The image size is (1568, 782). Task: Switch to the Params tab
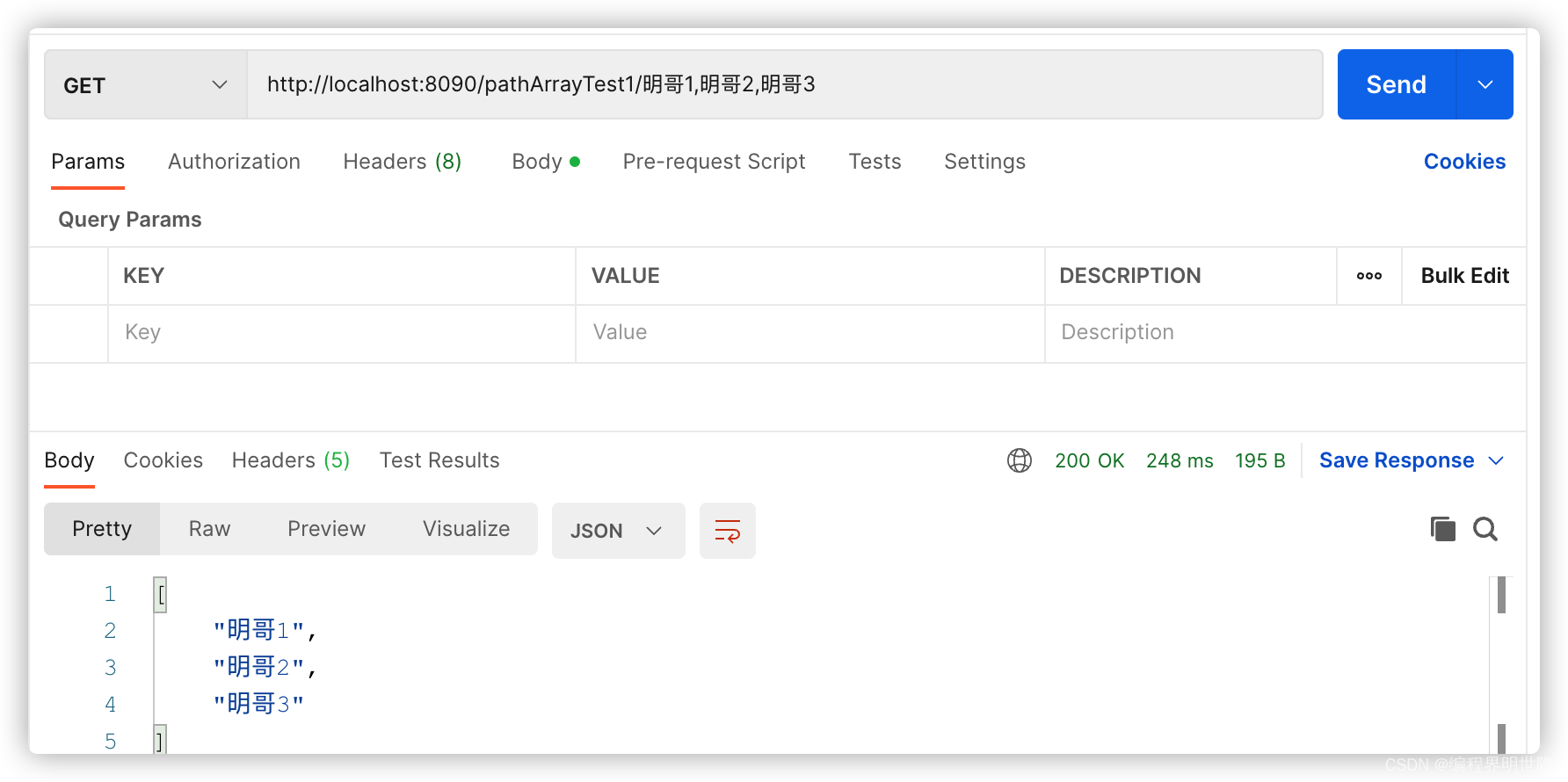(x=88, y=162)
